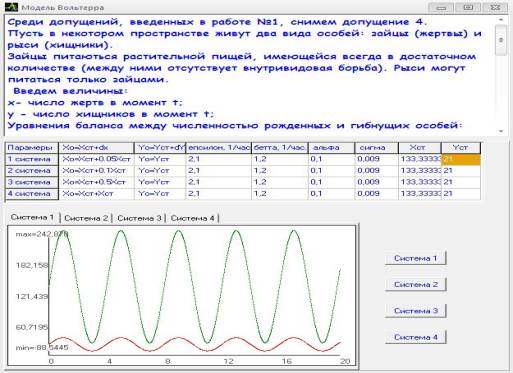Screen dimensions: 513x373
Task: Minimize the Модель Вольтерра window
Action: click(x=440, y=7)
